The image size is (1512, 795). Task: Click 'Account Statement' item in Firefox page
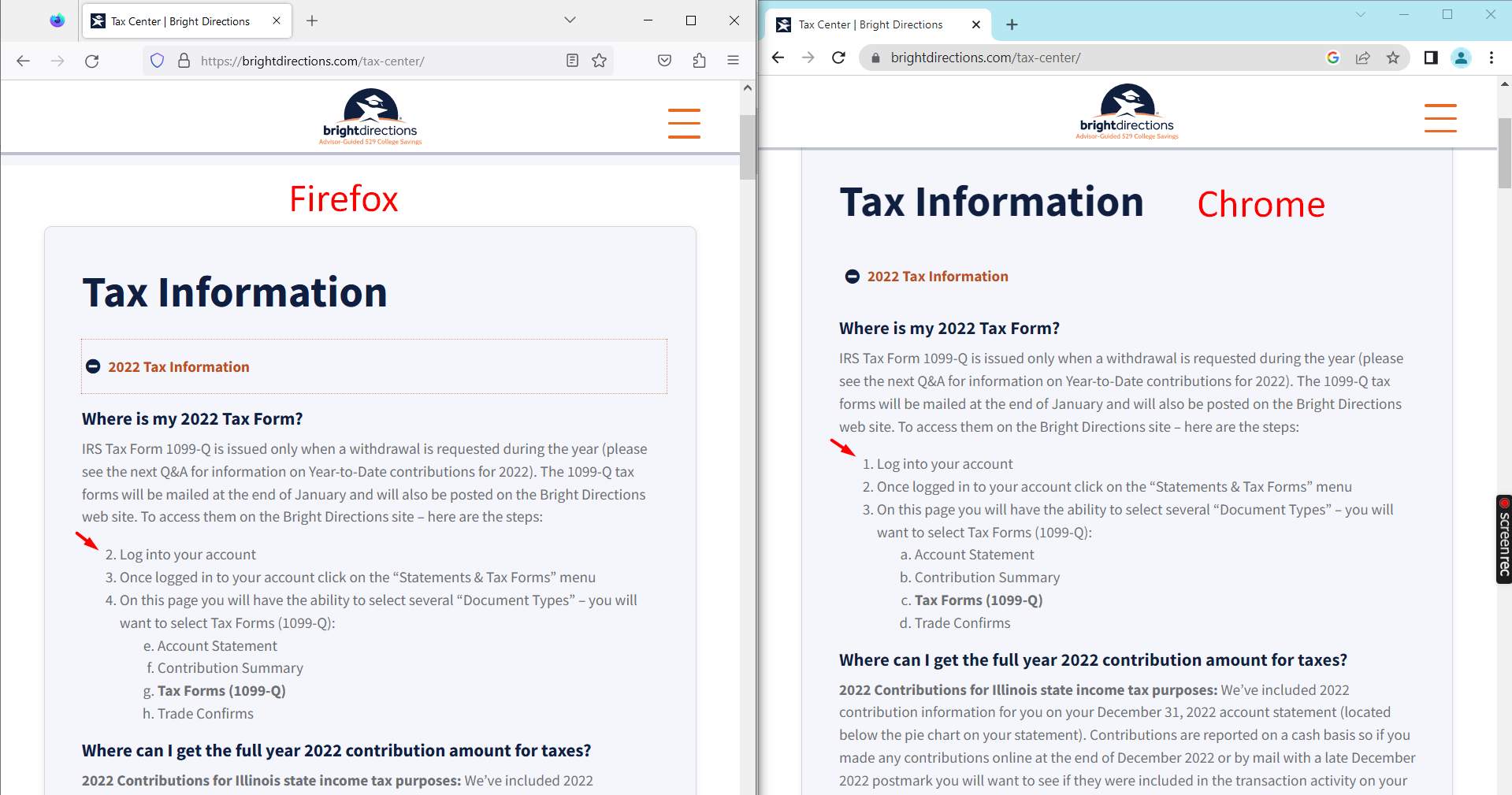point(217,646)
